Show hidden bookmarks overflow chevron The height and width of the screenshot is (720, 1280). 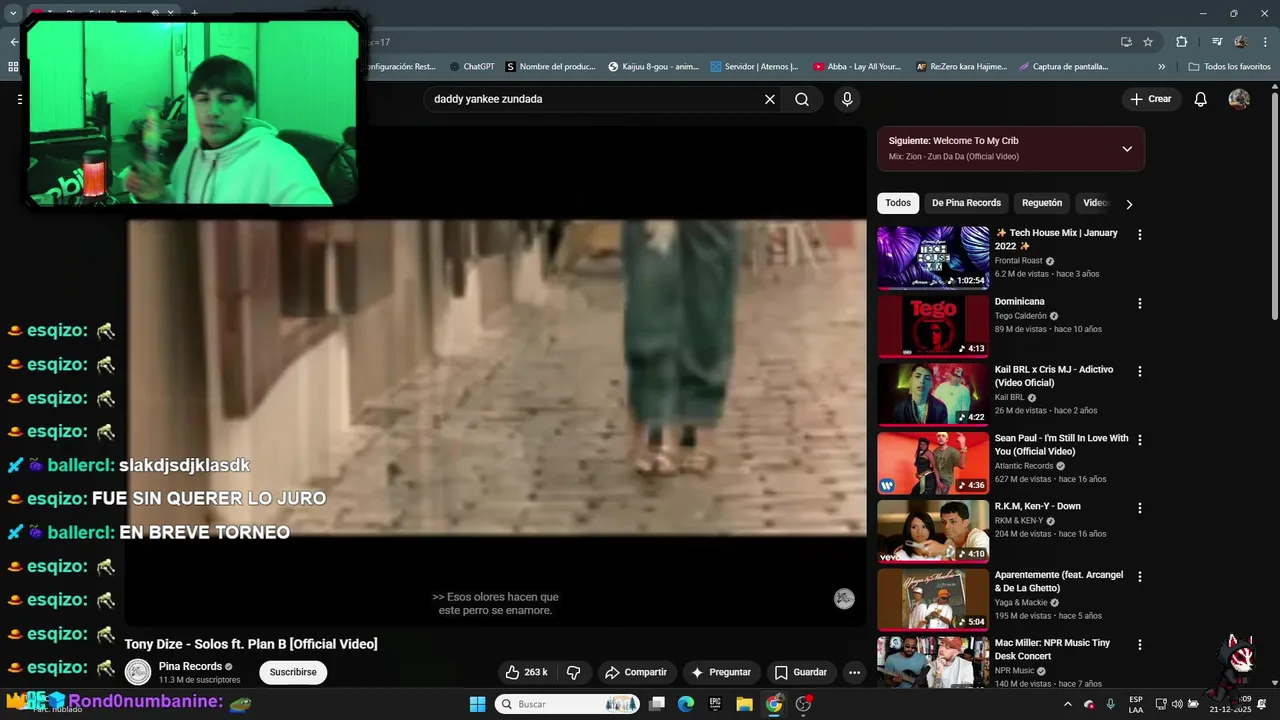[1162, 67]
